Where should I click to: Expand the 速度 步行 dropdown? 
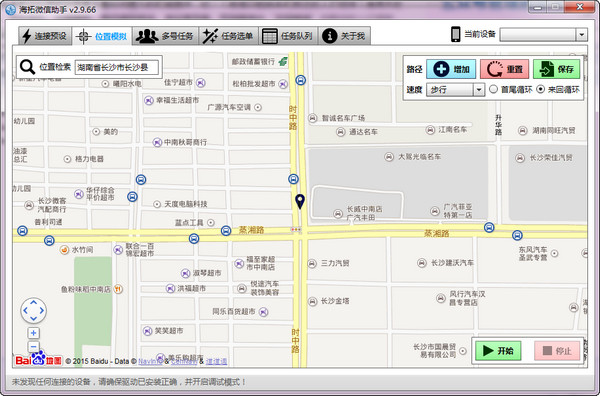point(479,90)
